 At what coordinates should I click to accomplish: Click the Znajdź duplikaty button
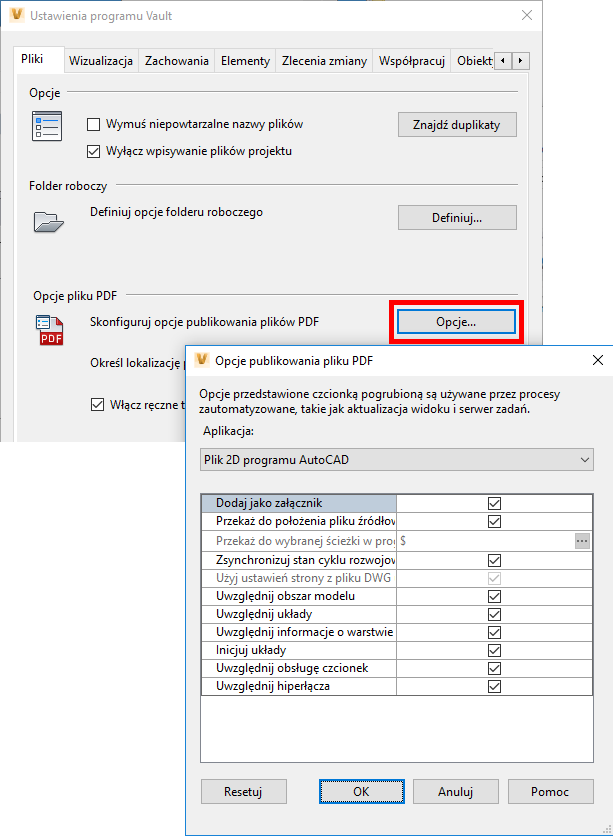457,125
